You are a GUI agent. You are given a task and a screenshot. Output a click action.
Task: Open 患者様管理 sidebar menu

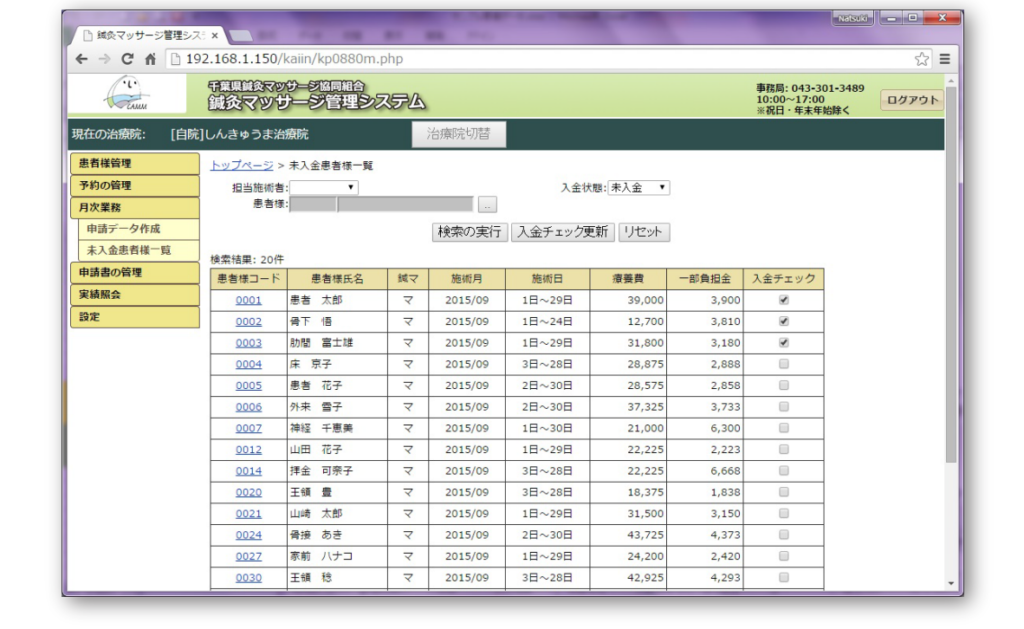[x=135, y=163]
